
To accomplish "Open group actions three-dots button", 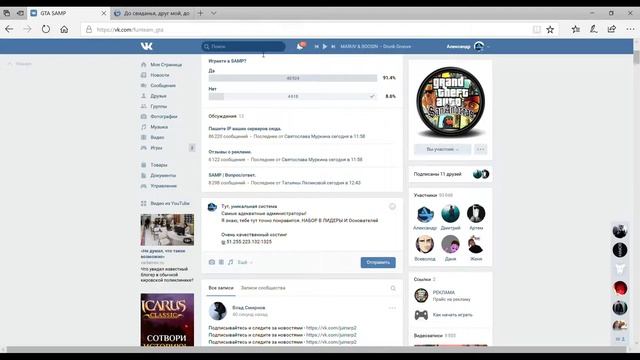I will (x=480, y=149).
